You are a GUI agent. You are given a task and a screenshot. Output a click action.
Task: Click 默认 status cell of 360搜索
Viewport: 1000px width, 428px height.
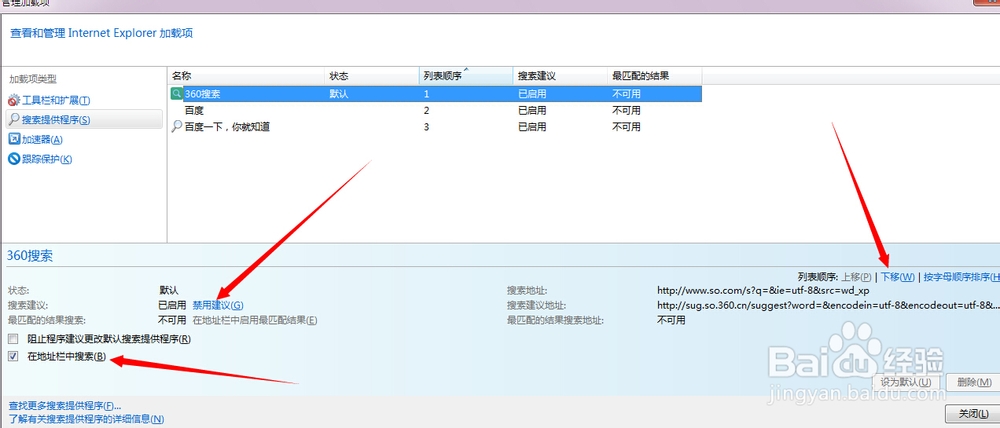click(339, 94)
